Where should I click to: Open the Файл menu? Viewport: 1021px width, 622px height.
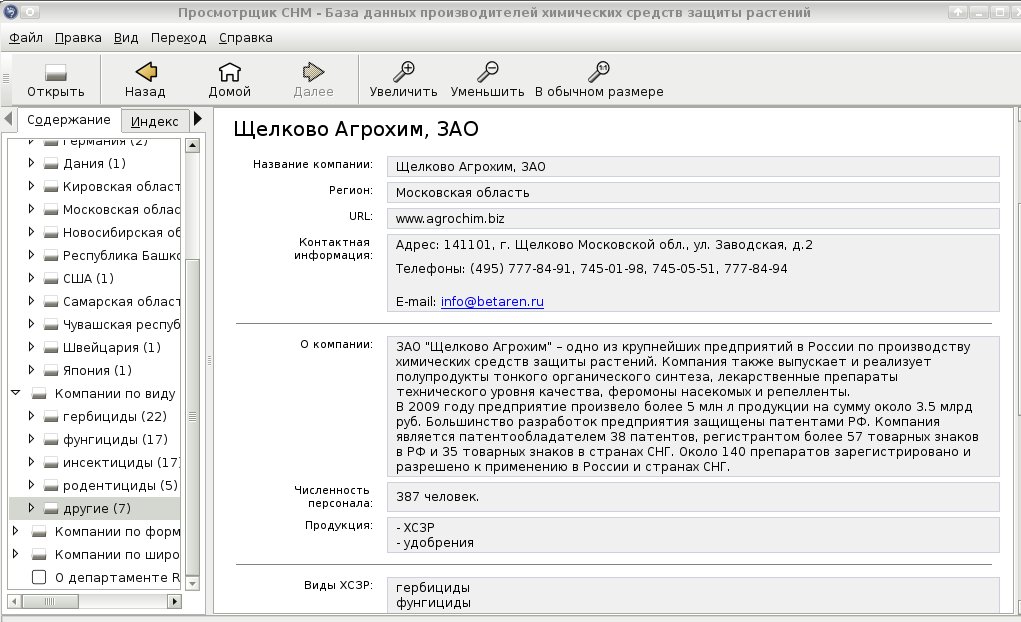(x=26, y=38)
